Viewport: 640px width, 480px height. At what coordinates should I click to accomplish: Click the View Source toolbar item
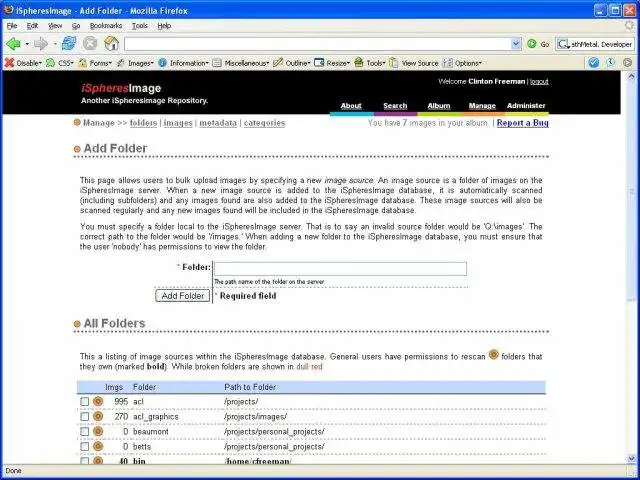click(x=413, y=63)
